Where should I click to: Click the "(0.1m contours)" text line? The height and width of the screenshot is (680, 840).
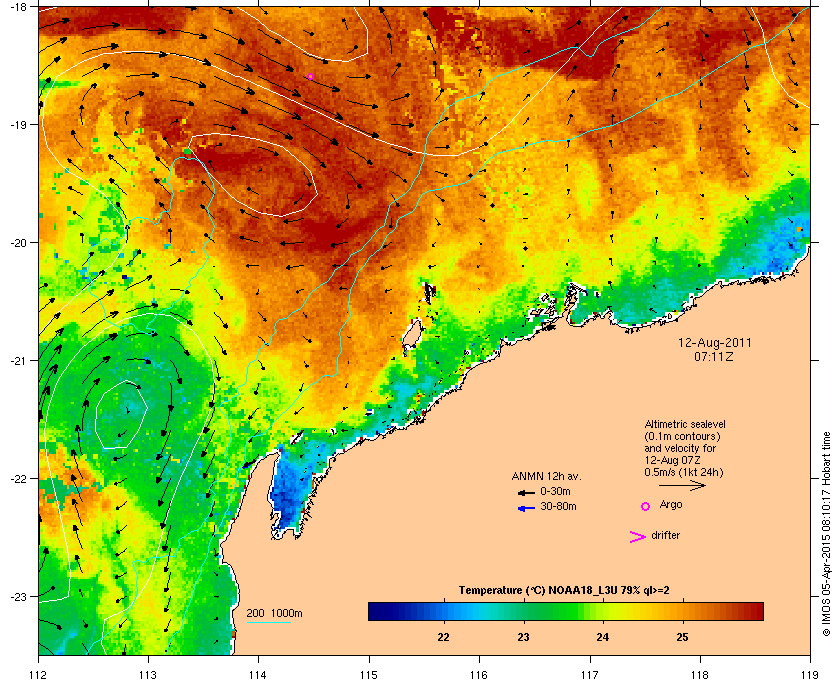(x=682, y=436)
